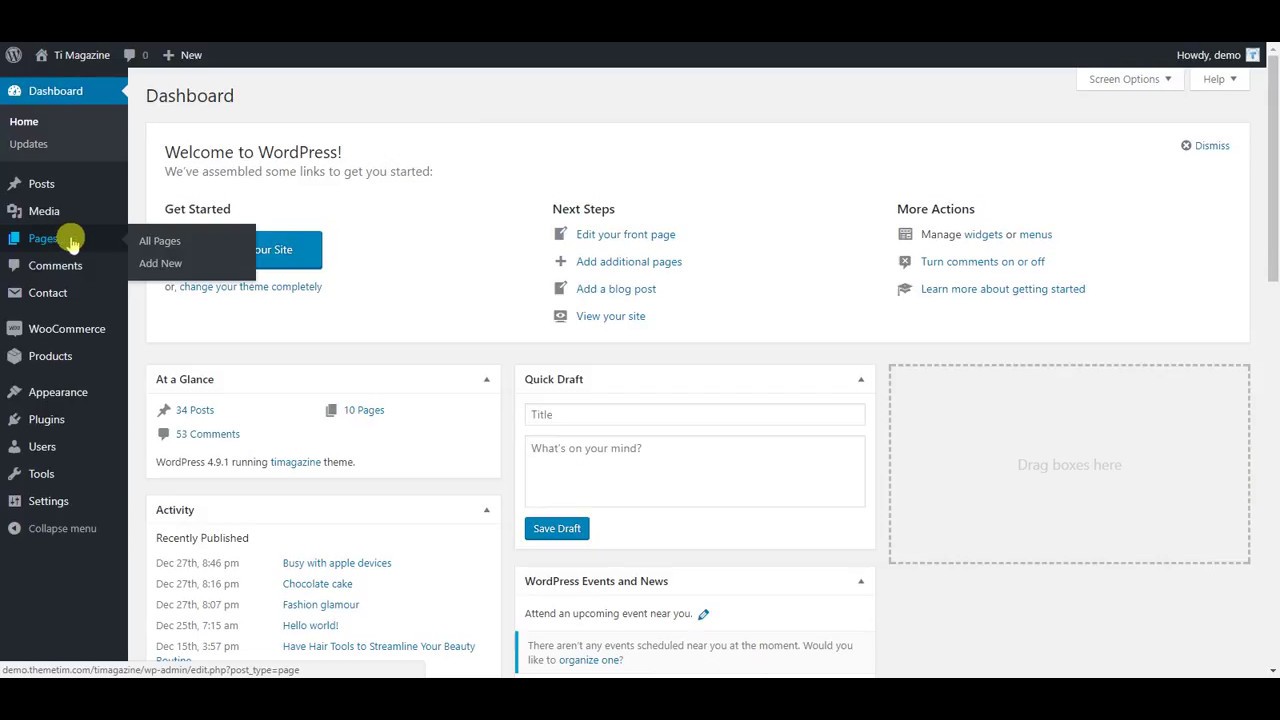
Task: Click the Settings icon in sidebar
Action: pyautogui.click(x=14, y=501)
